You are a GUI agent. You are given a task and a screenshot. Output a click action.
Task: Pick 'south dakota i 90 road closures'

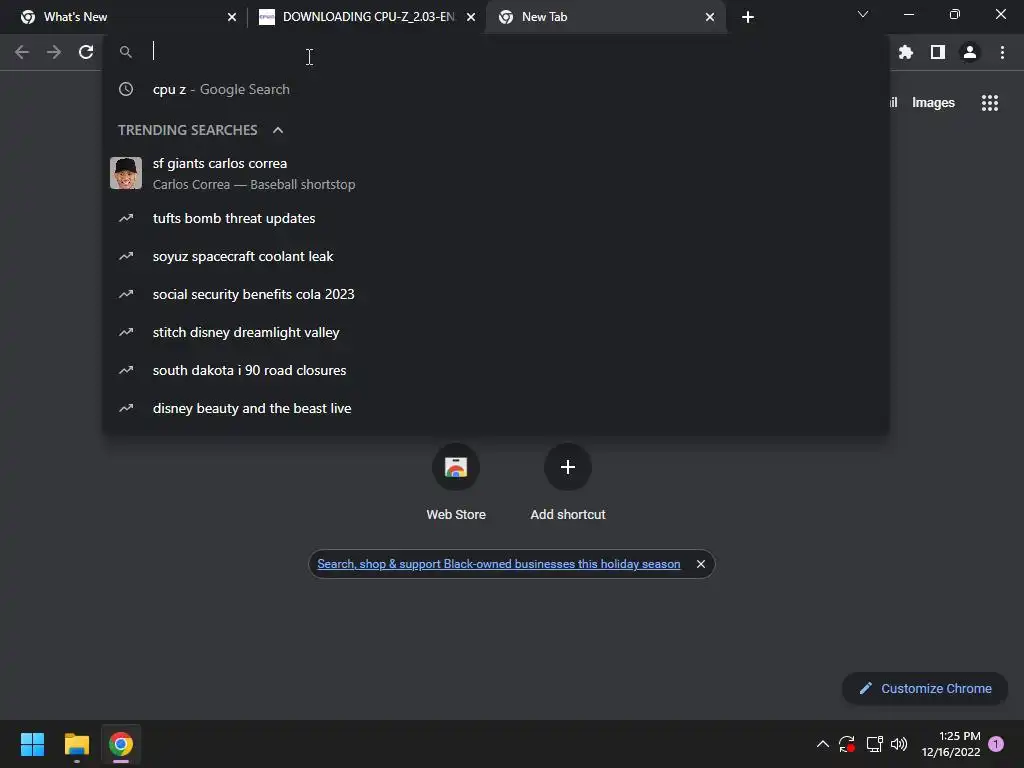pyautogui.click(x=496, y=370)
